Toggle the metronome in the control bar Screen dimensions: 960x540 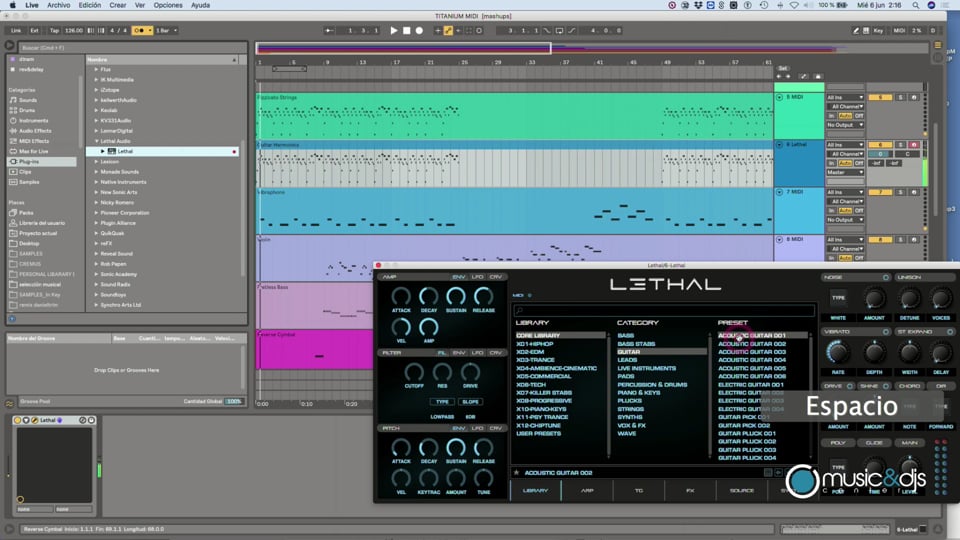(x=141, y=30)
